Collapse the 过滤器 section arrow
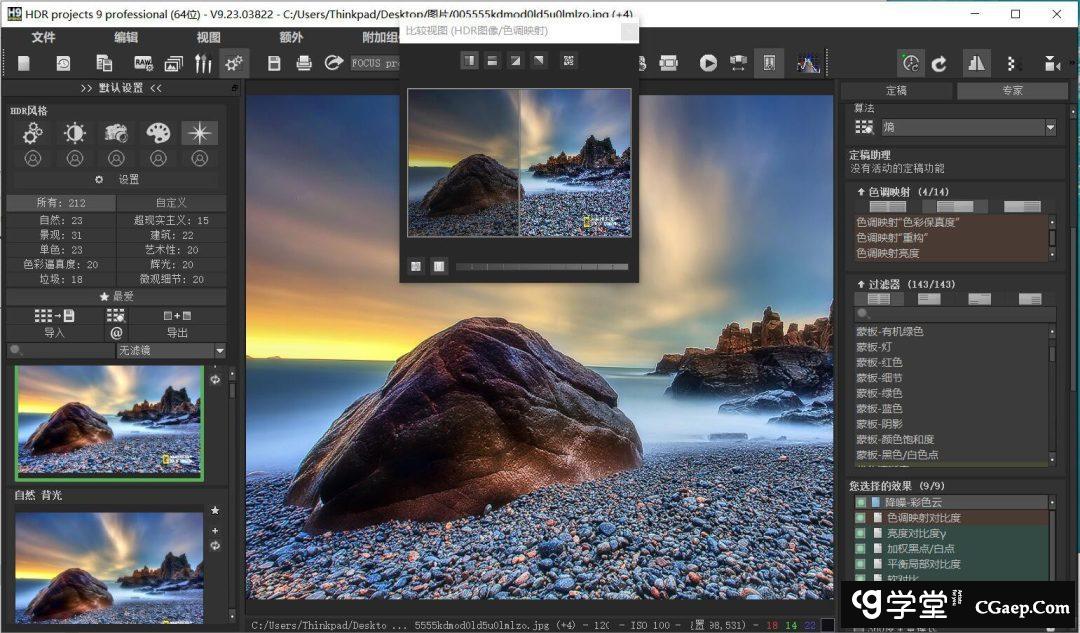 [x=861, y=284]
